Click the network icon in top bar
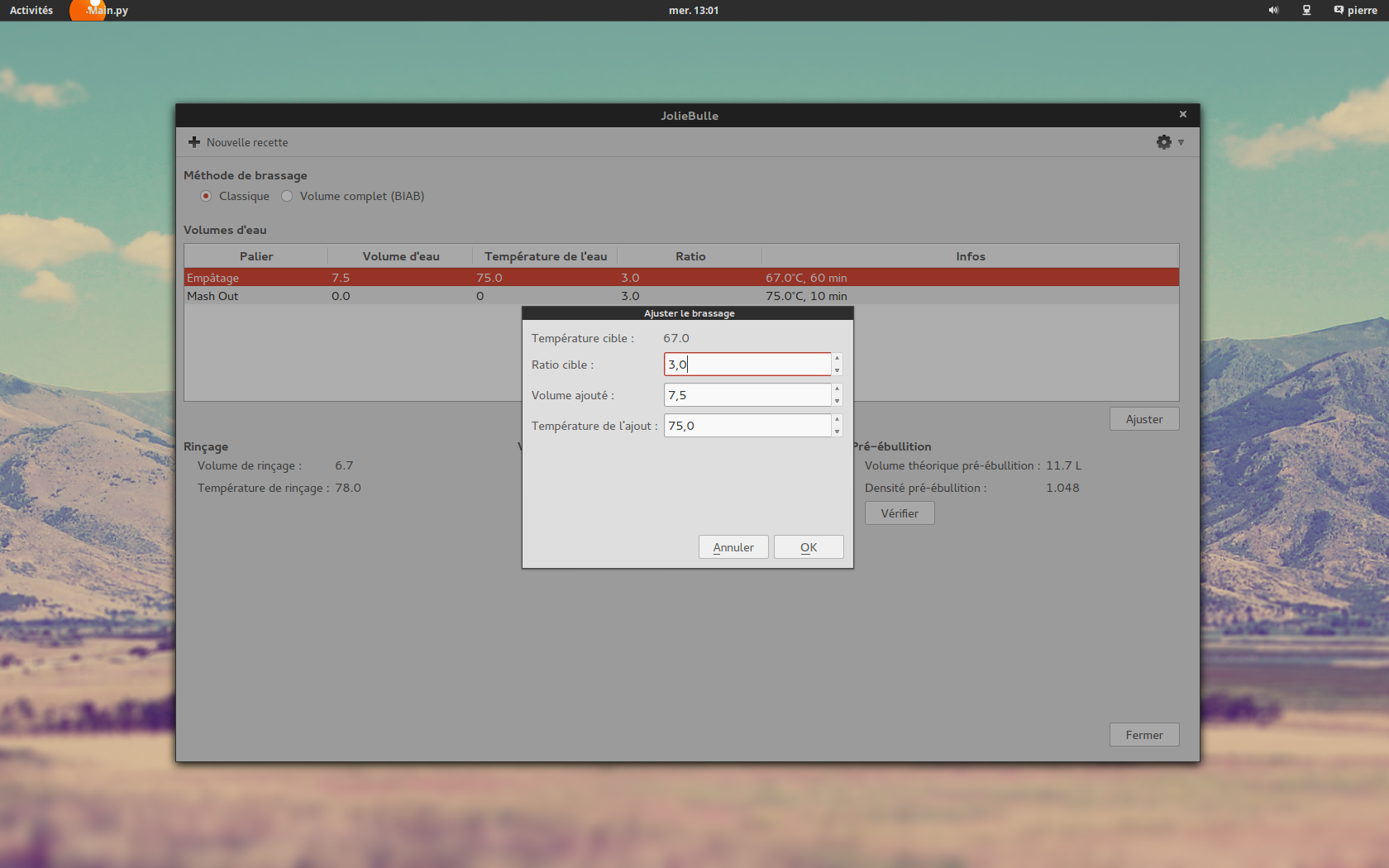 (1306, 10)
